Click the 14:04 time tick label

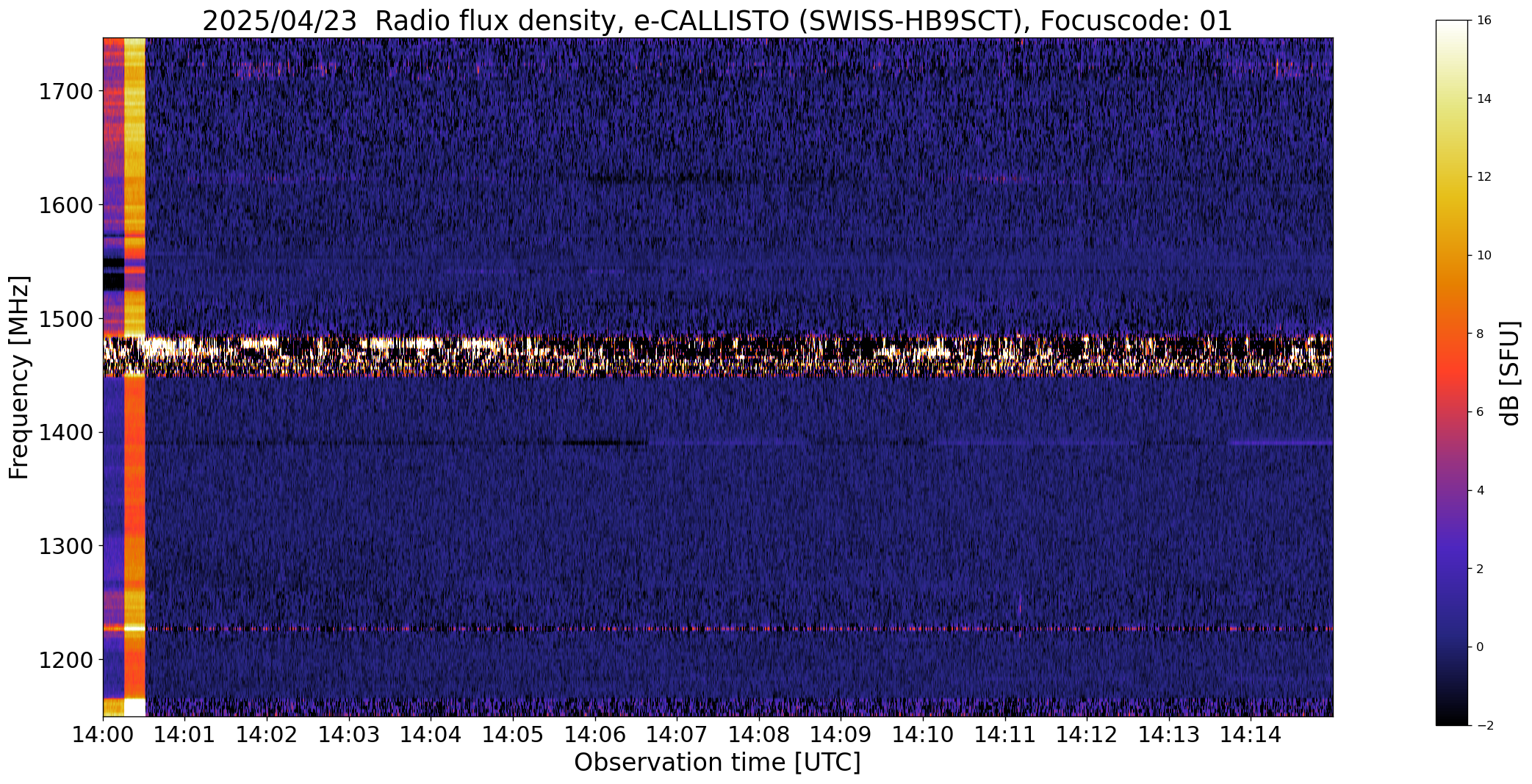pyautogui.click(x=431, y=735)
